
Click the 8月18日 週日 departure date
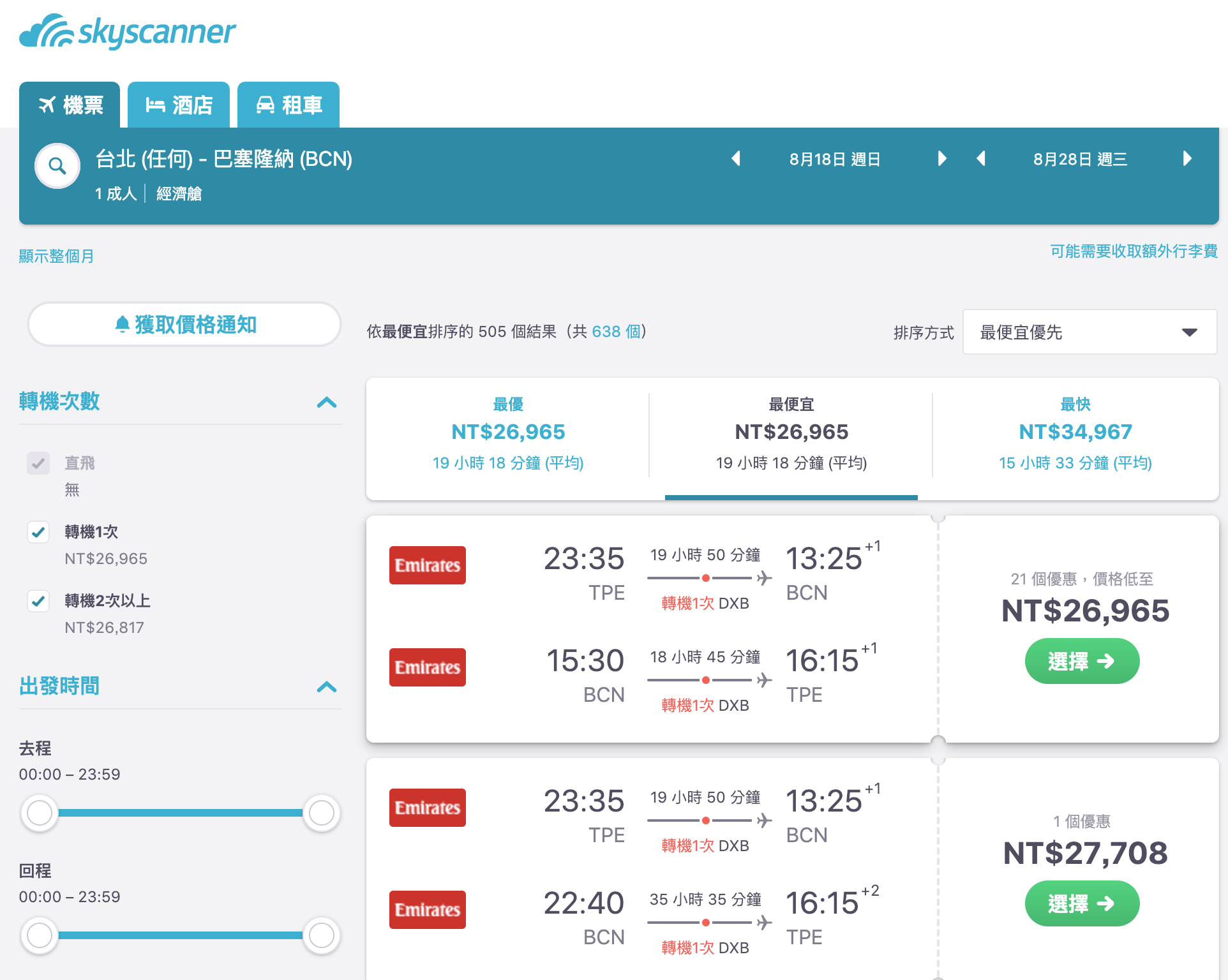coord(835,159)
